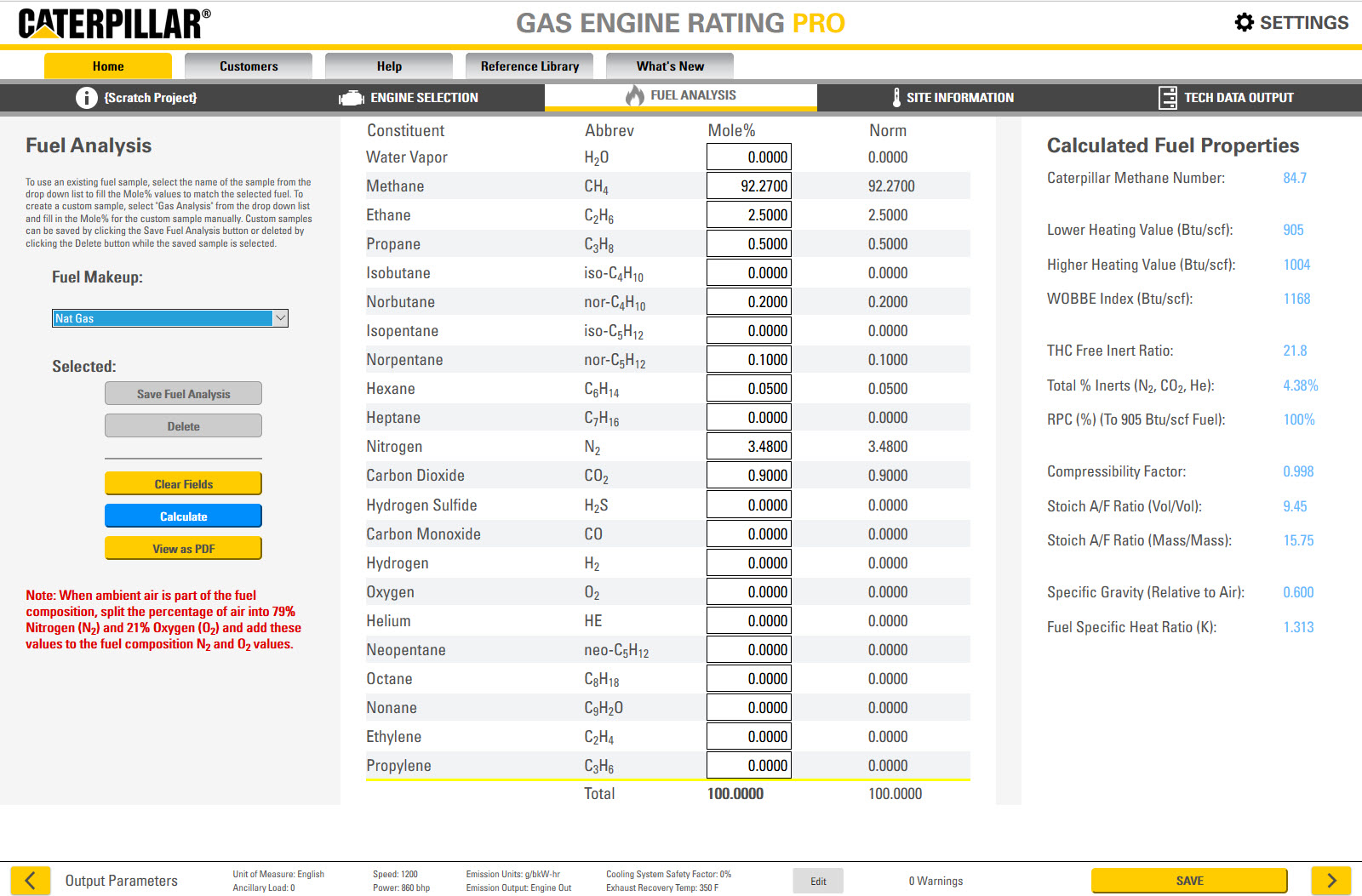Click the 0 Warnings status text

(936, 881)
